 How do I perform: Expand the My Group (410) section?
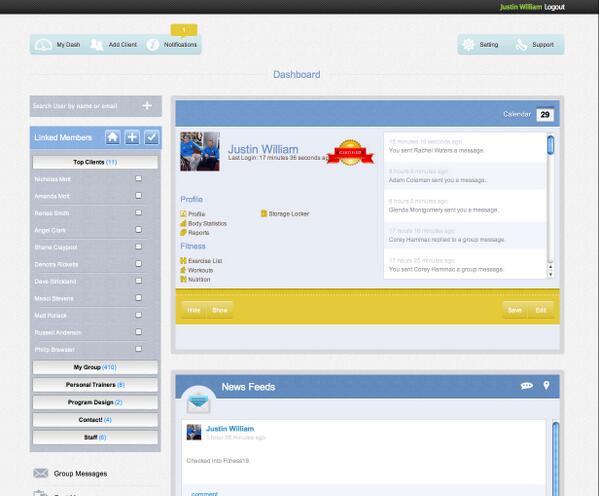(95, 367)
